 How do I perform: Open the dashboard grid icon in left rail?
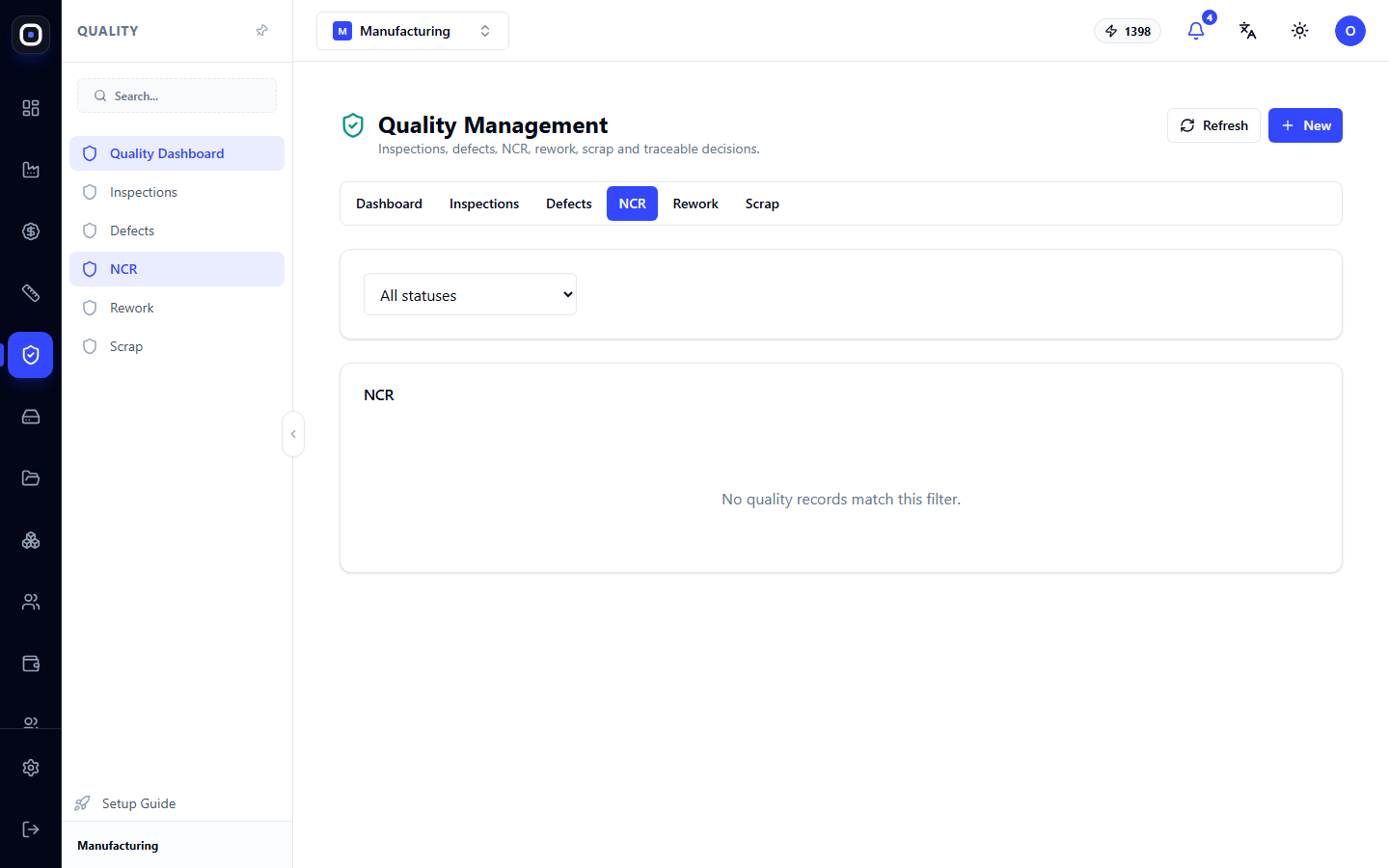pyautogui.click(x=31, y=108)
